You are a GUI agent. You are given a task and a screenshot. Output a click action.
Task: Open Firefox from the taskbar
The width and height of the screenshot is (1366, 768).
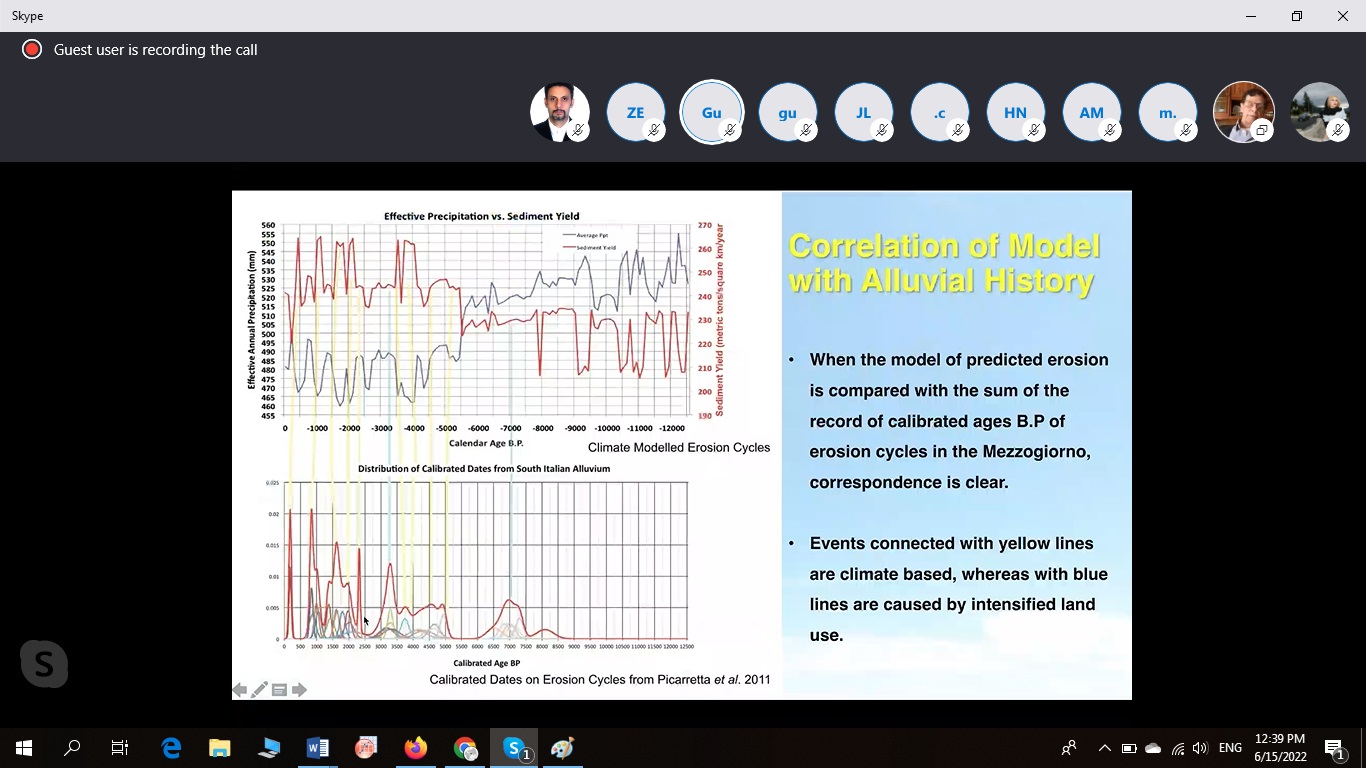click(415, 748)
